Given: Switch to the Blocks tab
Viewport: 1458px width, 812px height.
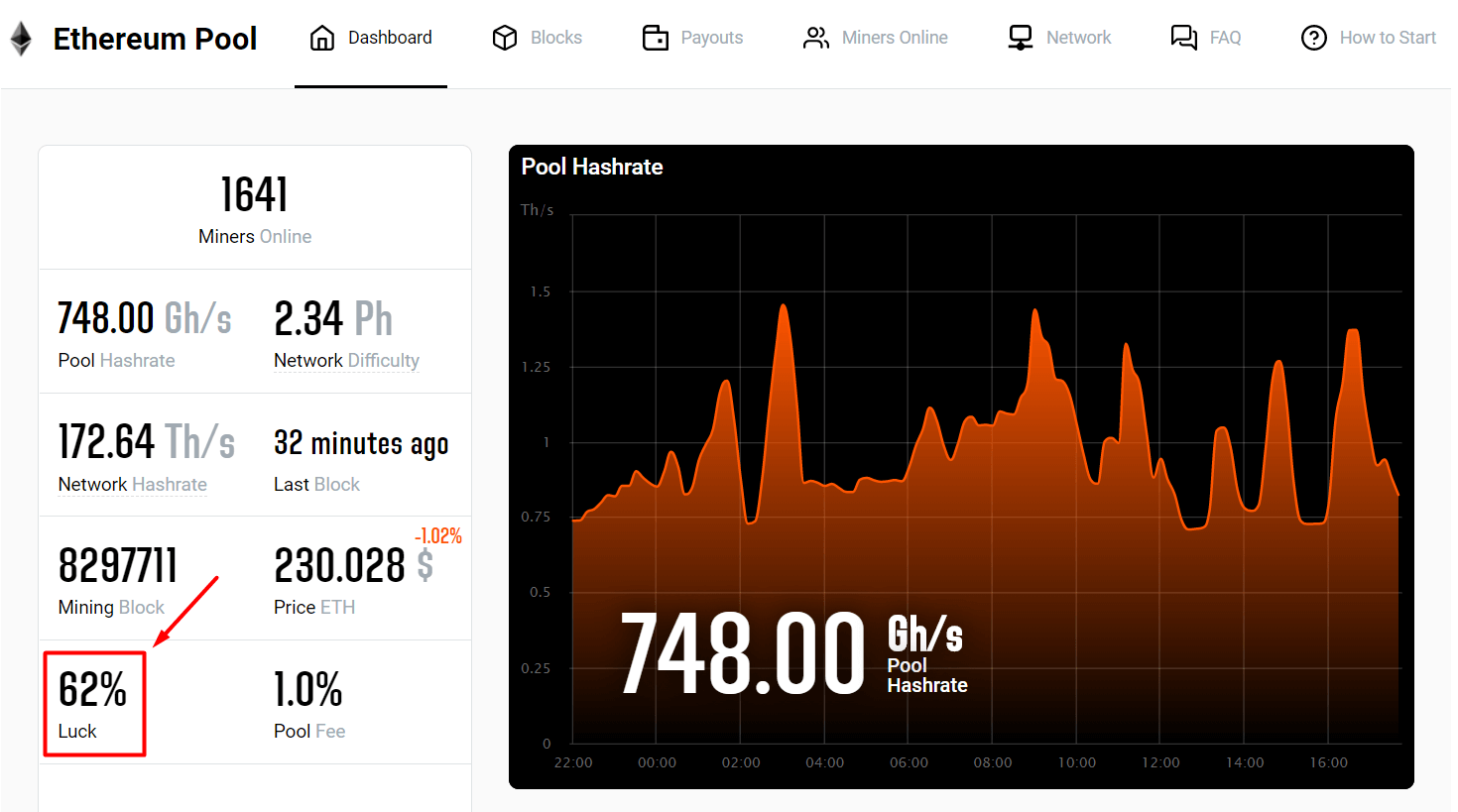Looking at the screenshot, I should 556,38.
